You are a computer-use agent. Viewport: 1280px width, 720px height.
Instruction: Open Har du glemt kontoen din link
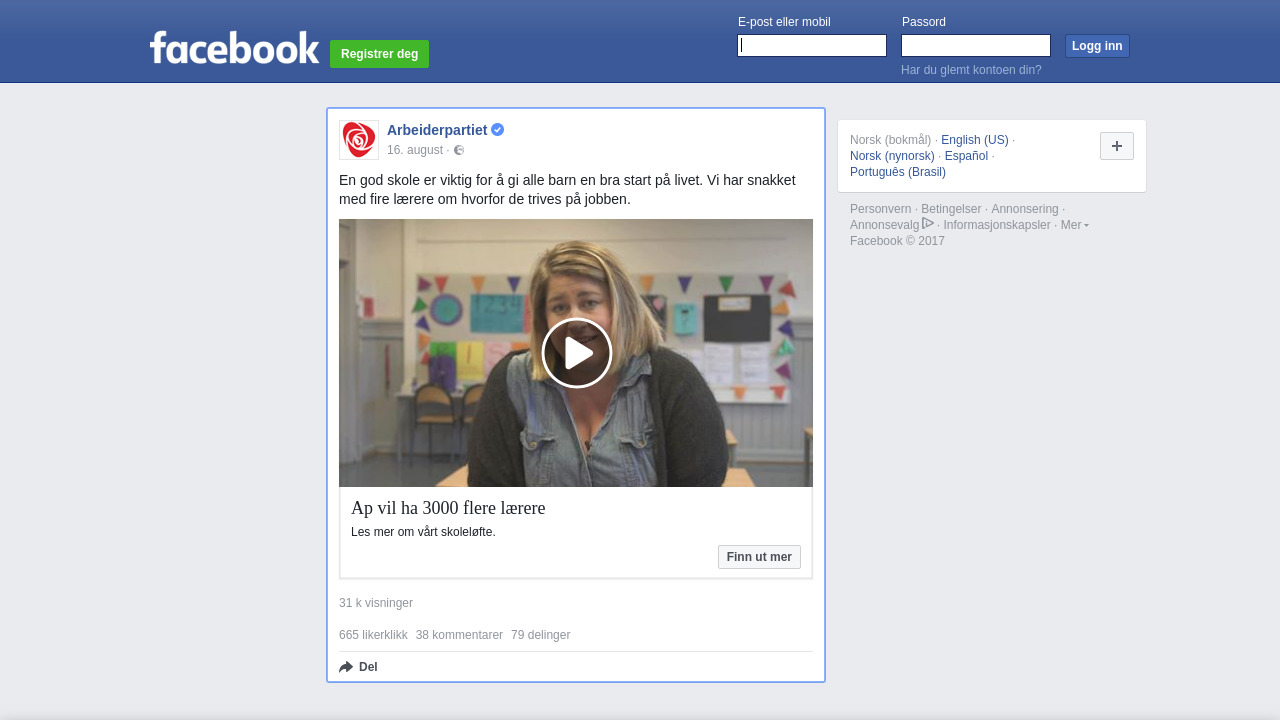(x=971, y=70)
